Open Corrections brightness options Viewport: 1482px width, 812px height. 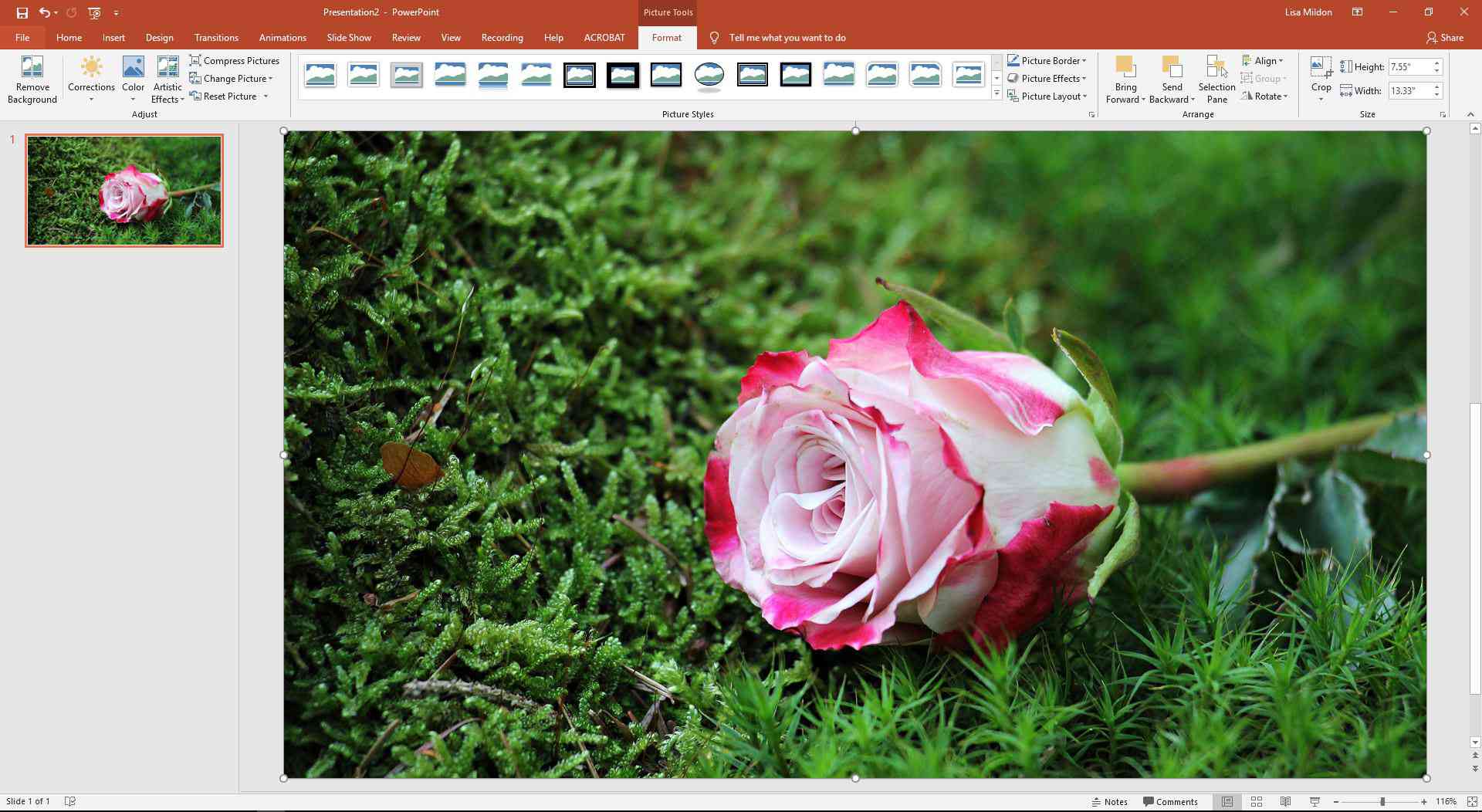tap(91, 80)
